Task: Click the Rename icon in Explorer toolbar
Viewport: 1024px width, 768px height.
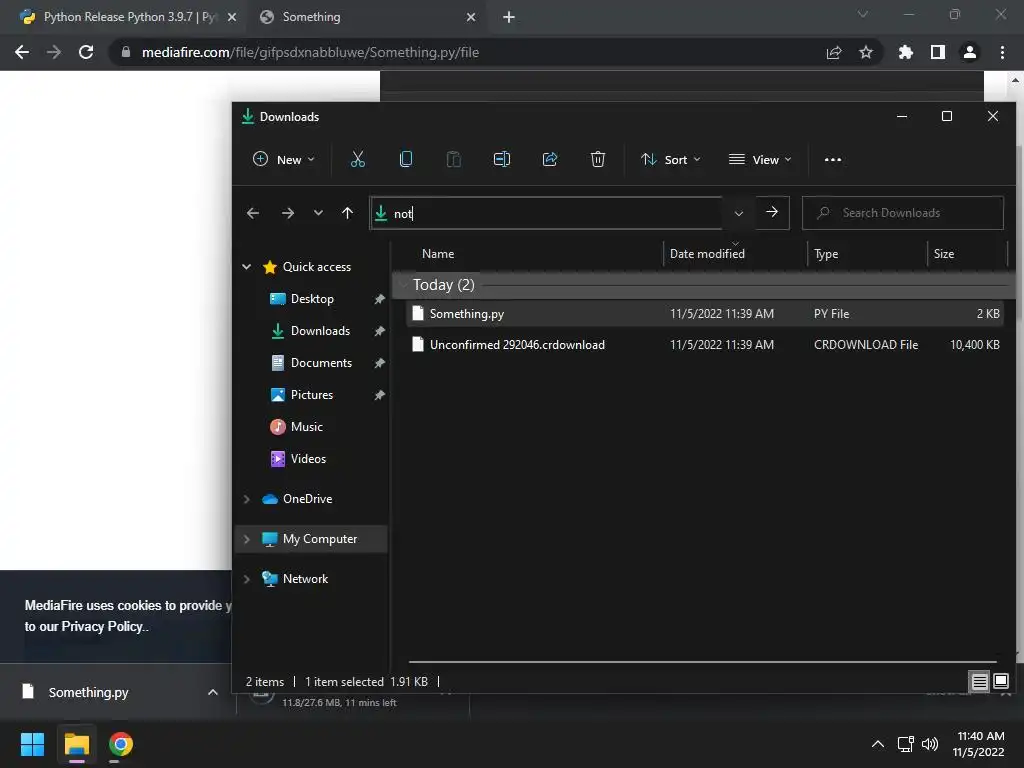Action: [502, 159]
